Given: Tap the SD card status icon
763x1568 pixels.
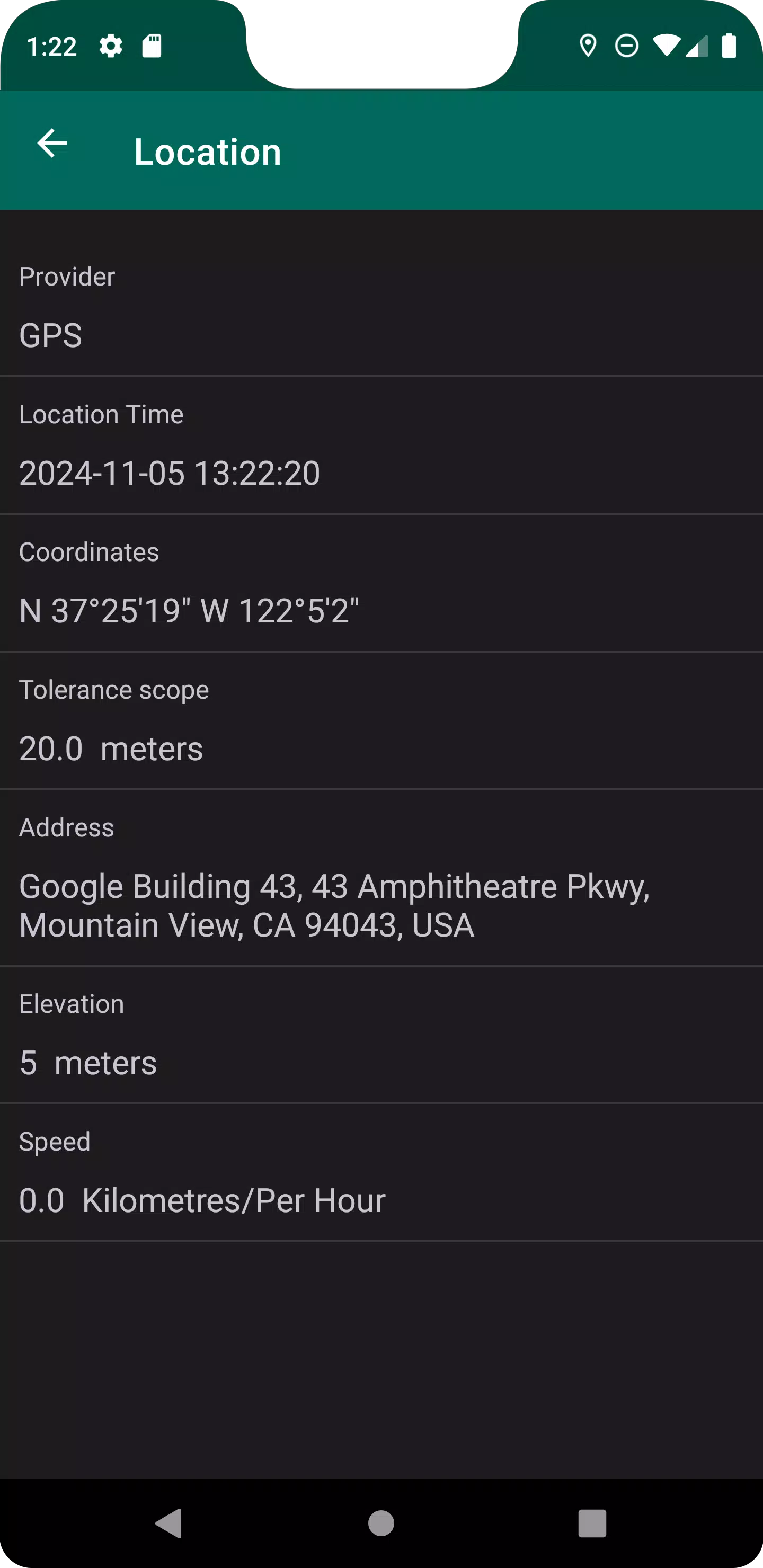Looking at the screenshot, I should (x=152, y=46).
